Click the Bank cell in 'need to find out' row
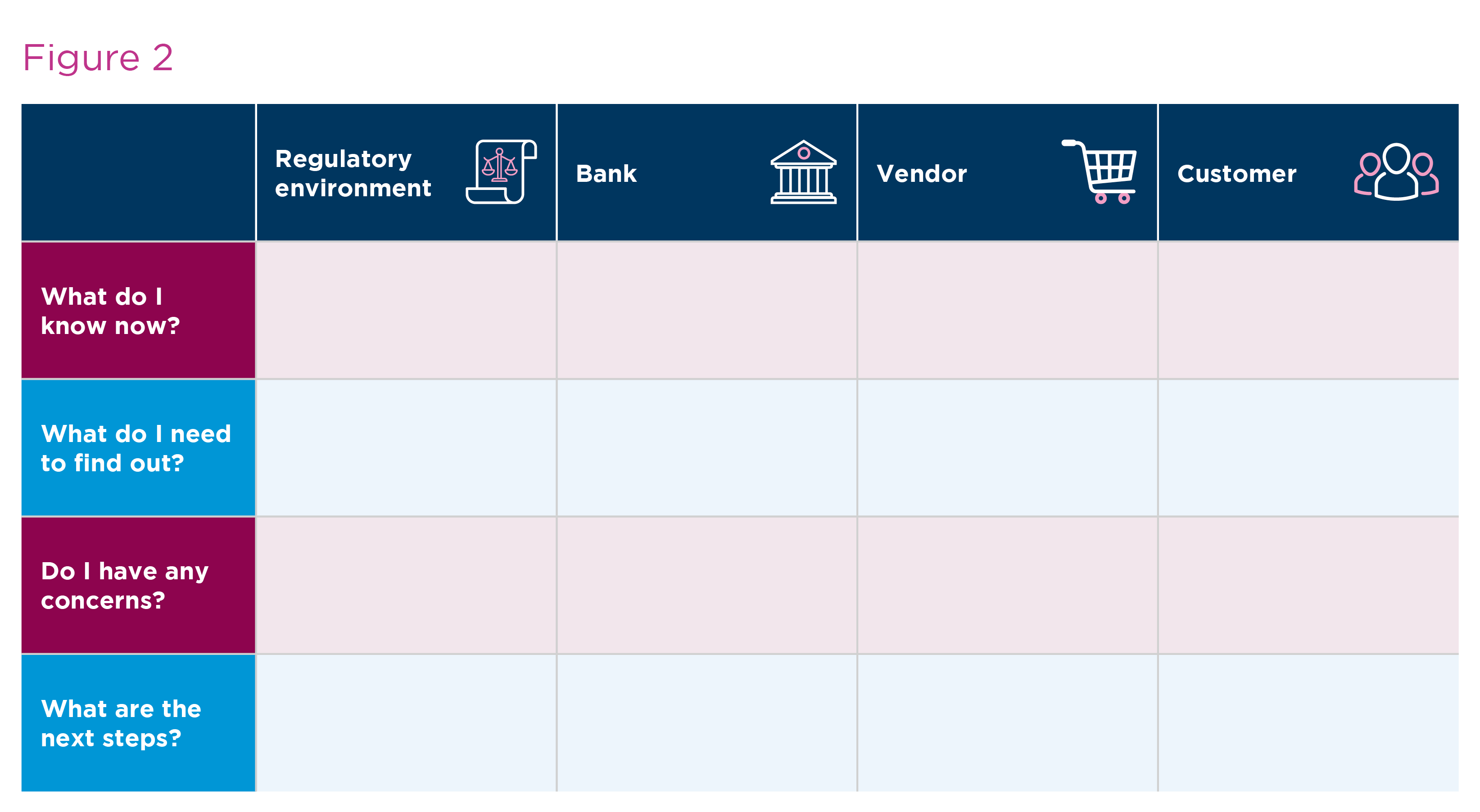Screen dimensions: 1480x812 (706, 448)
